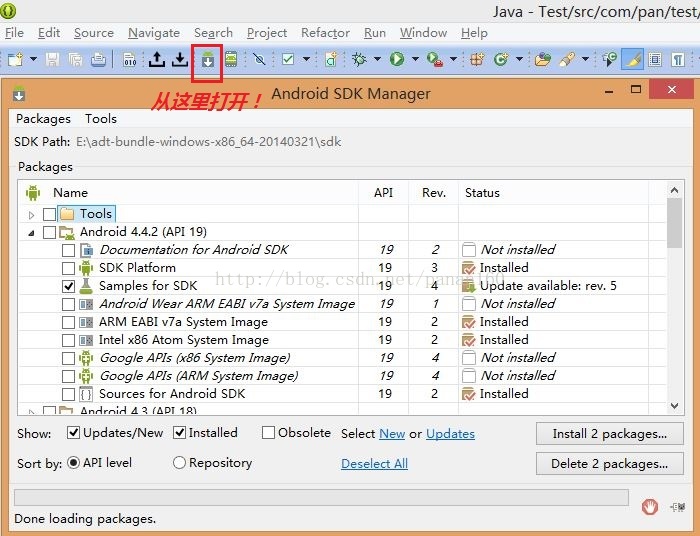Click the Save (floppy disk) icon
This screenshot has width=700, height=536.
tap(53, 59)
